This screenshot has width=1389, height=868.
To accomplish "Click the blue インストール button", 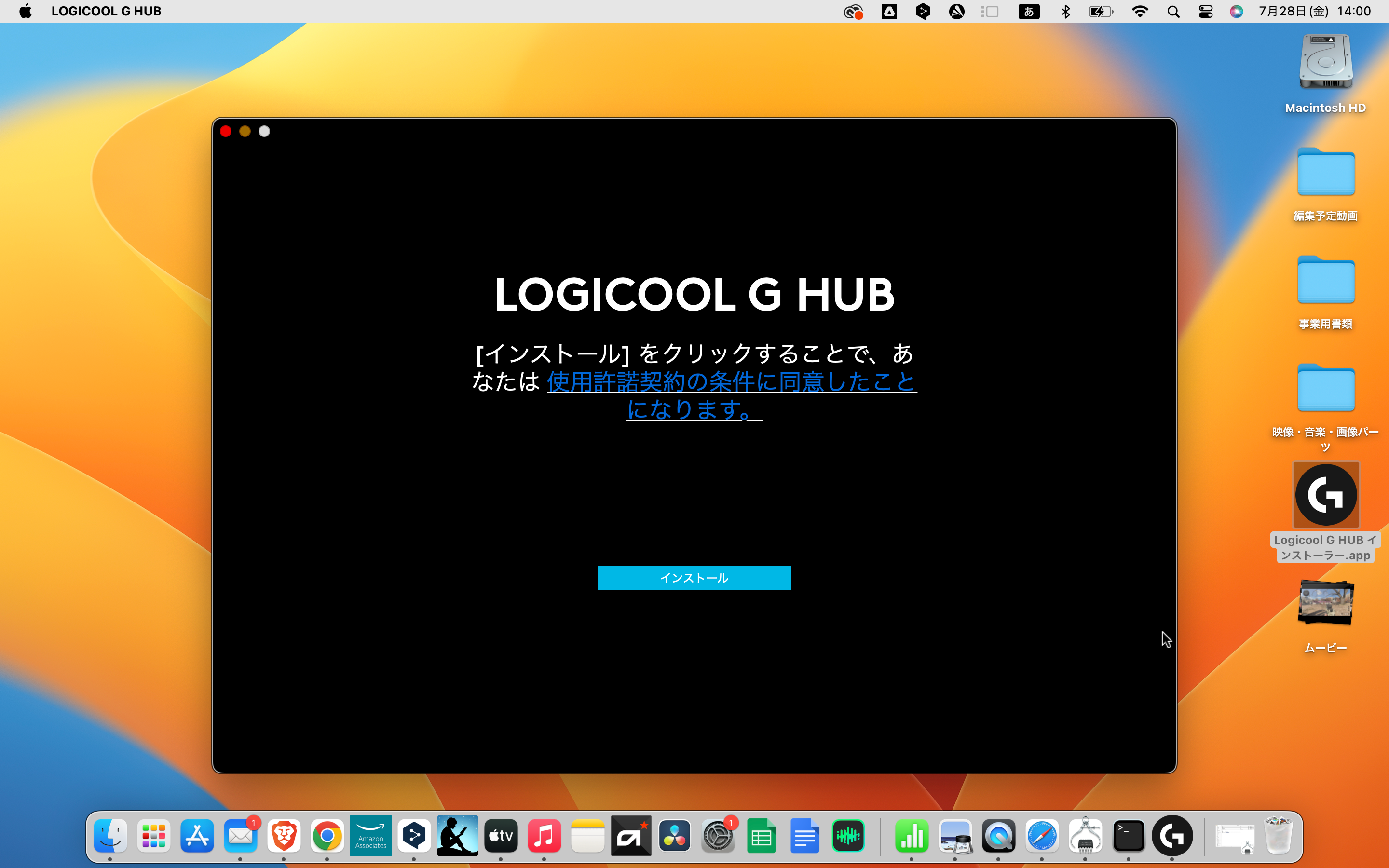I will point(694,578).
